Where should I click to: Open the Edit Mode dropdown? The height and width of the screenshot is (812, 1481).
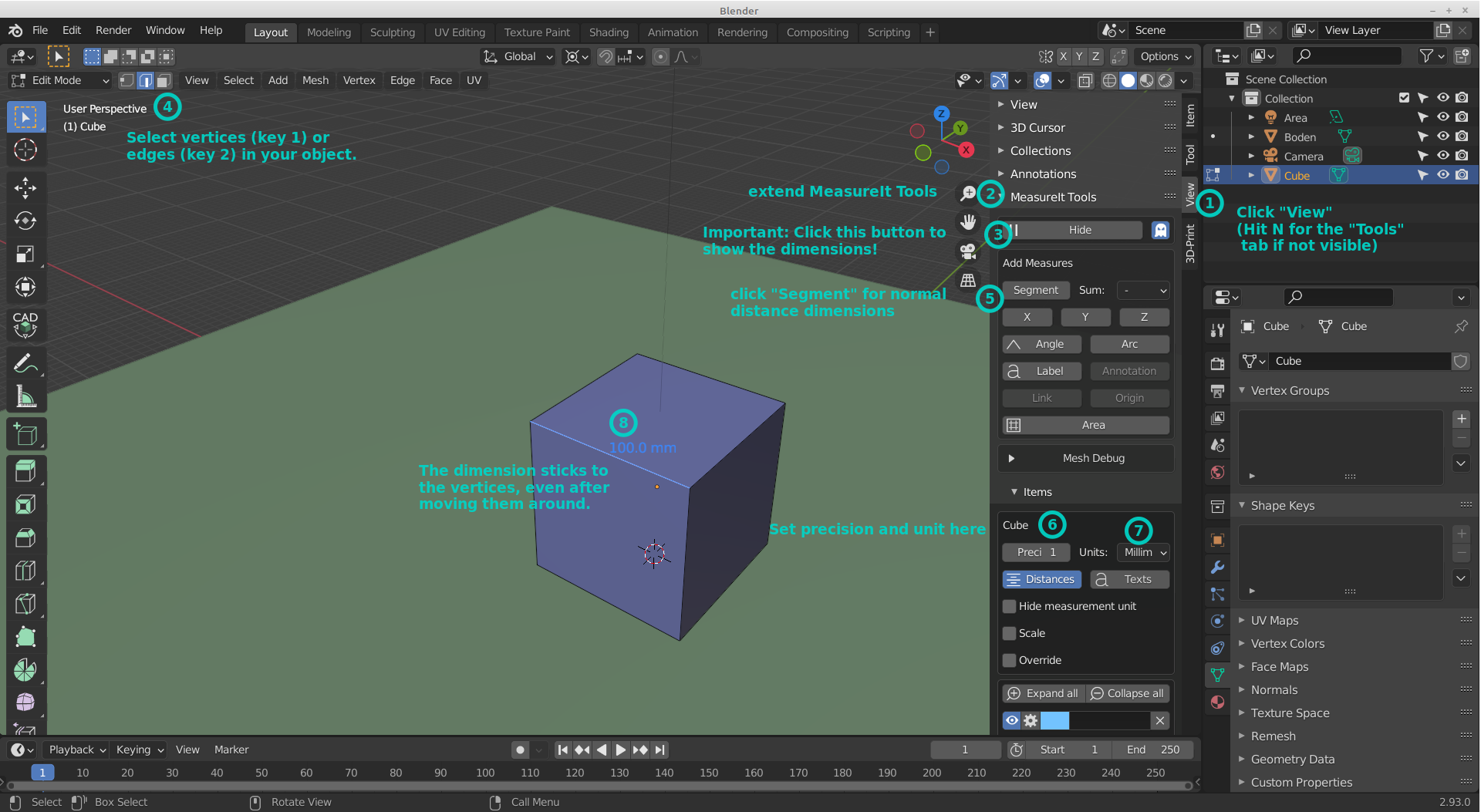[60, 80]
